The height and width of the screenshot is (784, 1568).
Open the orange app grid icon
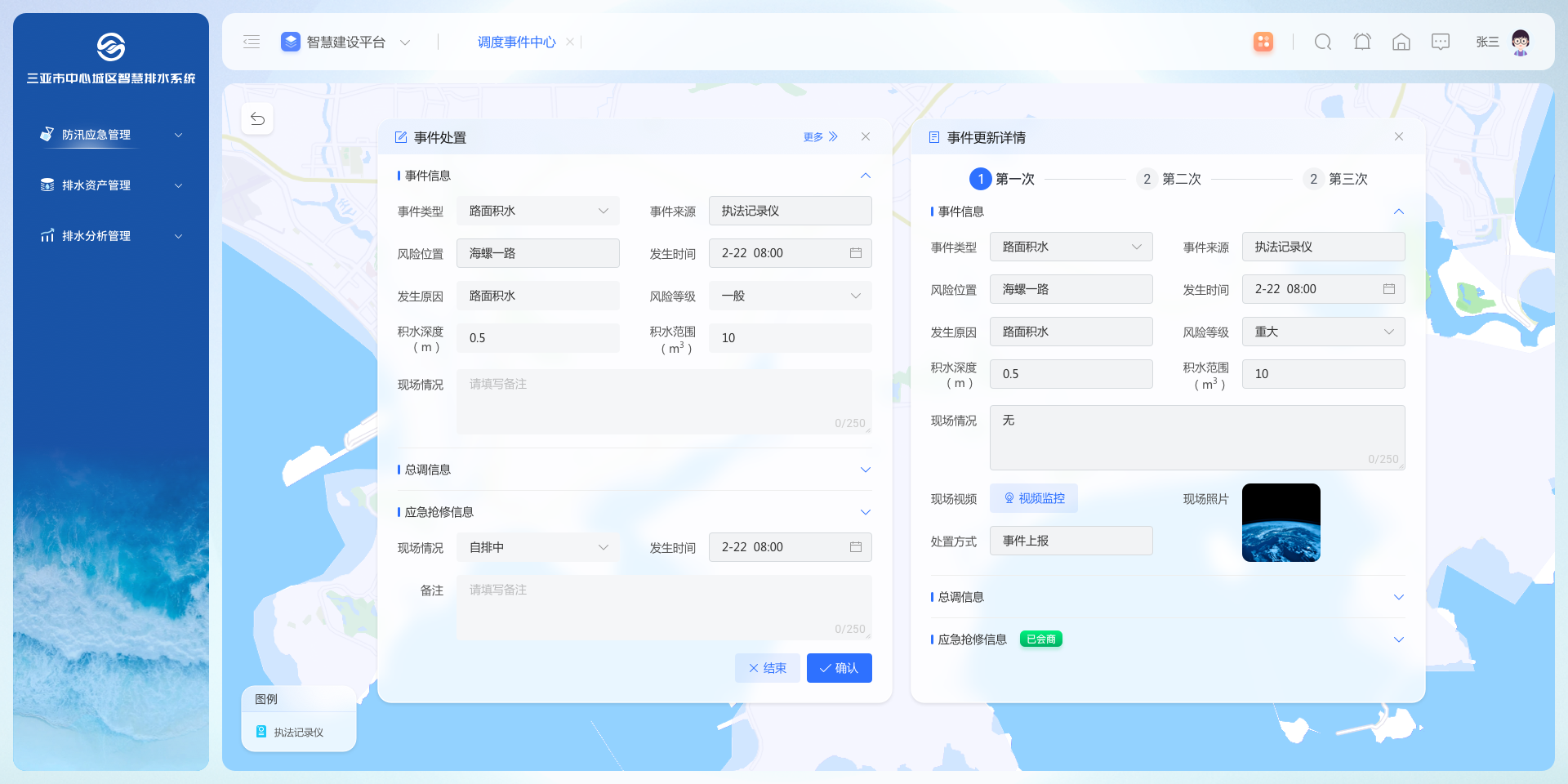tap(1263, 42)
